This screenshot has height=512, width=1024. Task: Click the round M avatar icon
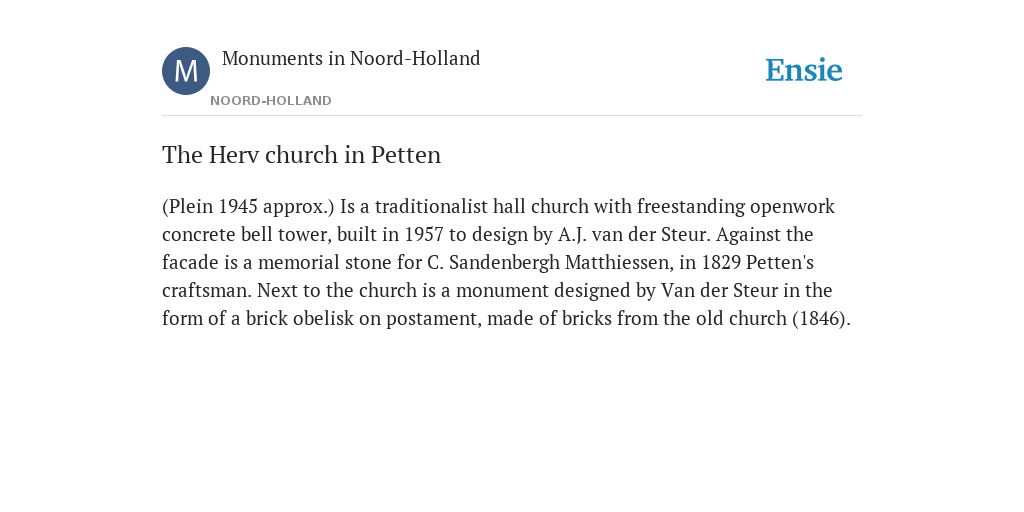(x=186, y=71)
